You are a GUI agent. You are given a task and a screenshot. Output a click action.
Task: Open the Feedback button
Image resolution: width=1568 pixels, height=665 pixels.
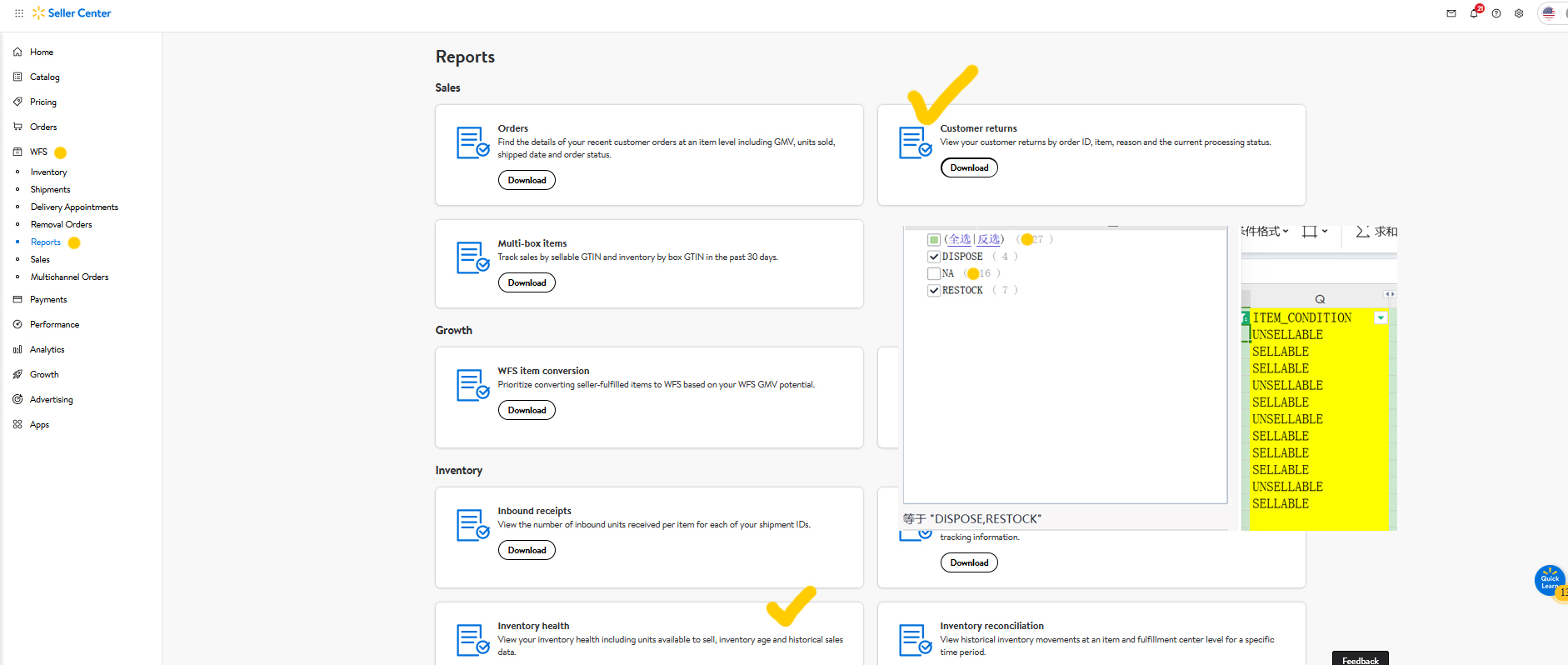coord(1360,658)
